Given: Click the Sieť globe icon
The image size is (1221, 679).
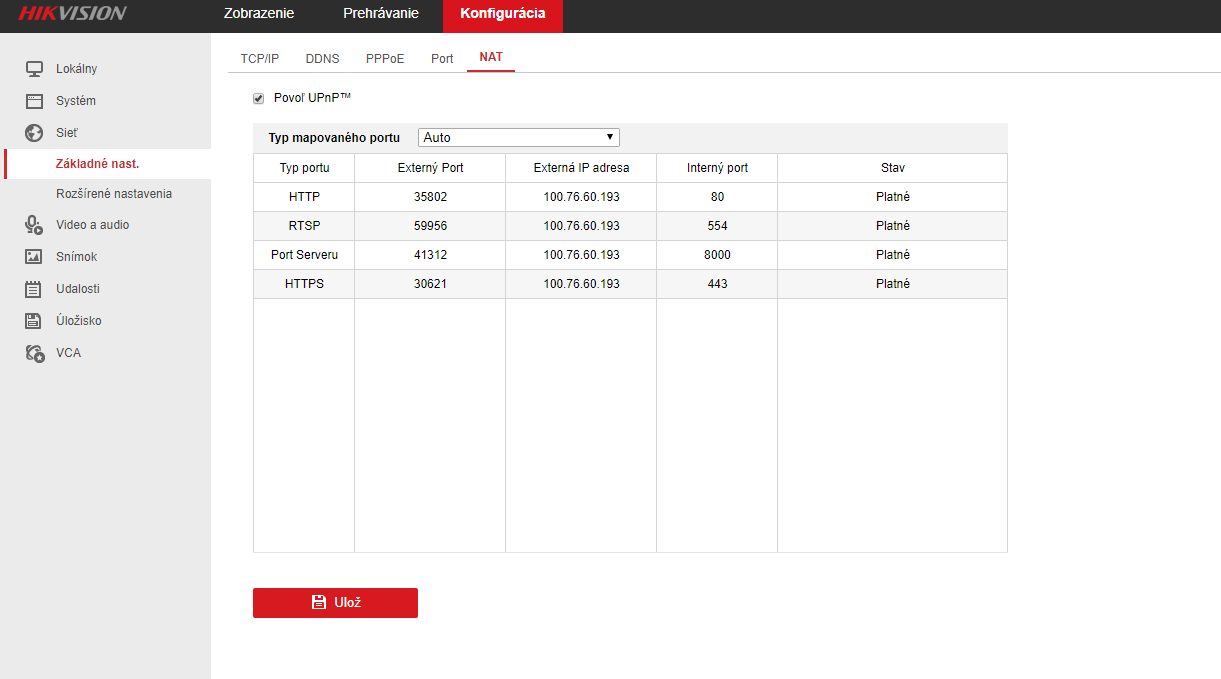Looking at the screenshot, I should pos(35,133).
